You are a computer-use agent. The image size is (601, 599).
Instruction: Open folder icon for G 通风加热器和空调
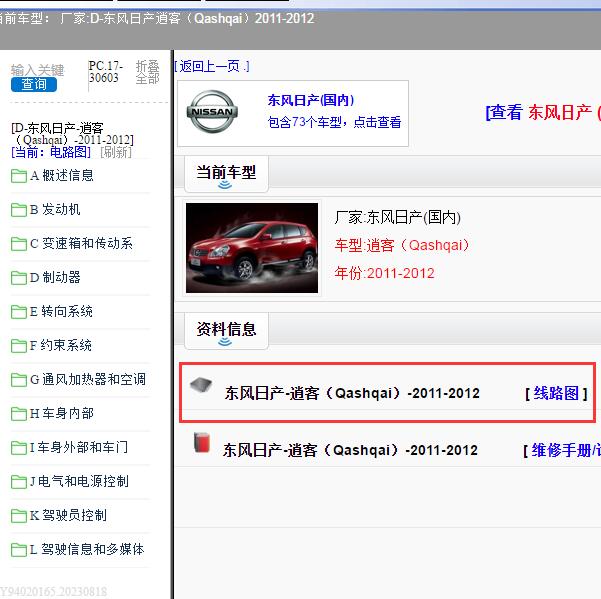click(x=19, y=380)
